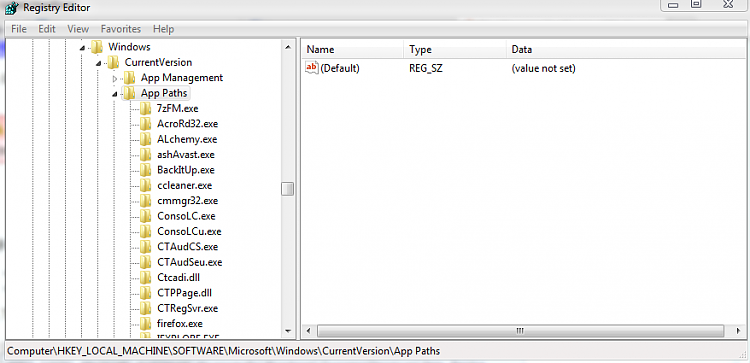Select the CurrentVersion key label
This screenshot has height=363, width=750.
point(158,62)
